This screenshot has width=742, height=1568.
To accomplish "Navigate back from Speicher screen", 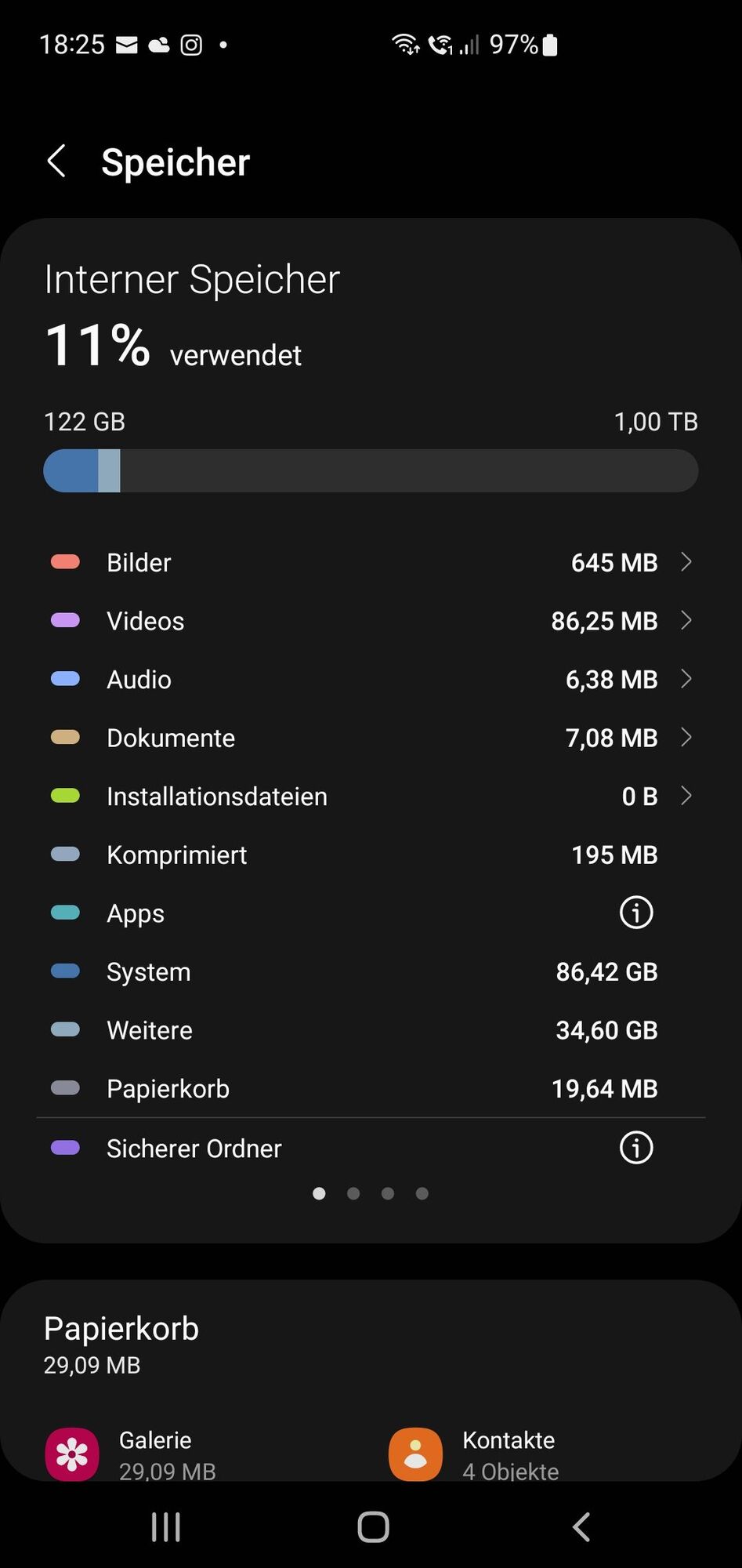I will [56, 162].
